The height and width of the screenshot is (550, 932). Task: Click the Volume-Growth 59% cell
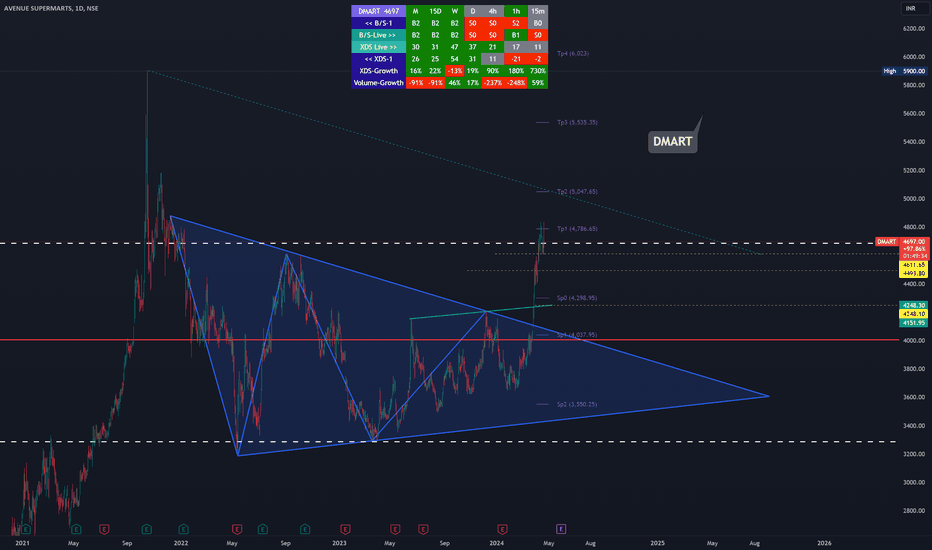tap(538, 83)
